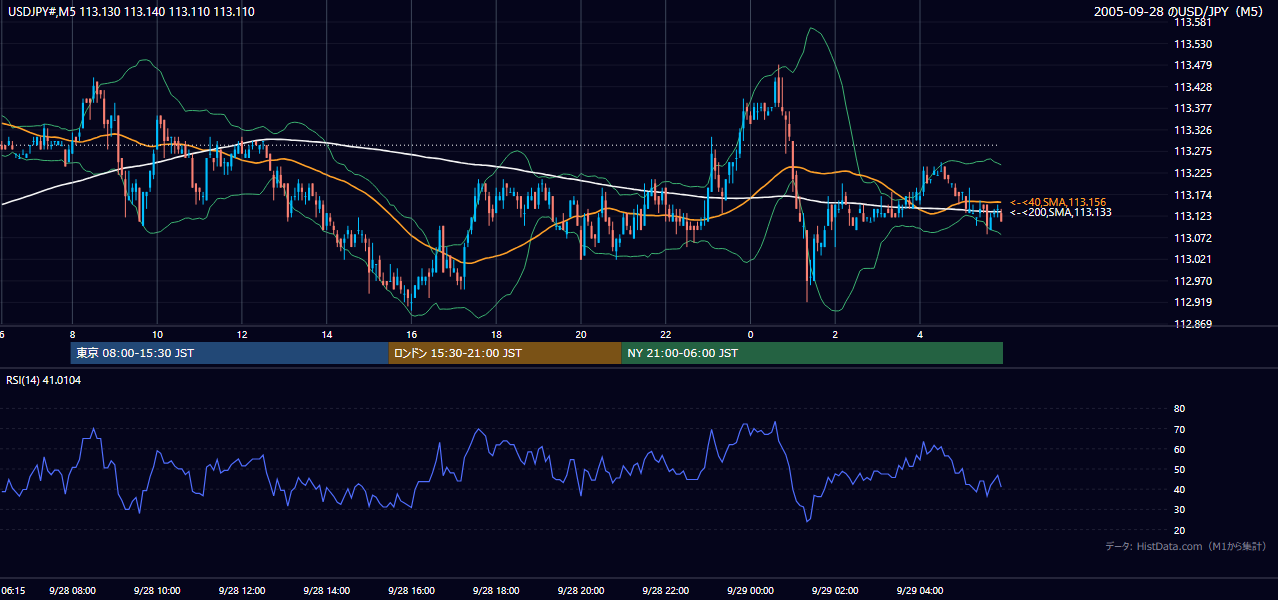Click hour marker 0 under the price chart
Screen dimensions: 1278x600
coord(750,334)
